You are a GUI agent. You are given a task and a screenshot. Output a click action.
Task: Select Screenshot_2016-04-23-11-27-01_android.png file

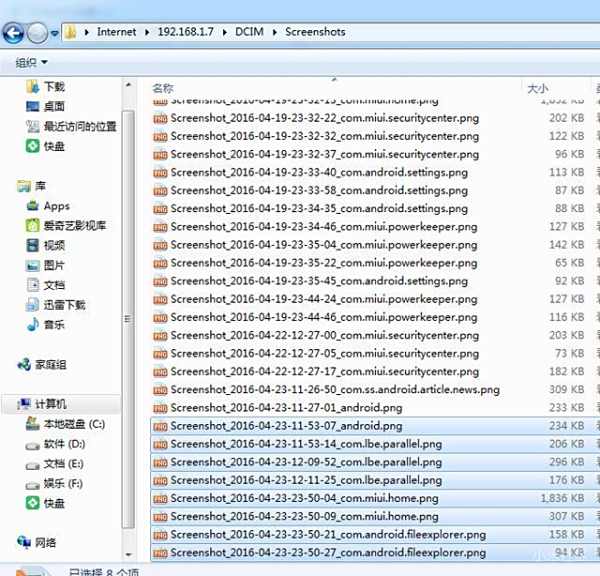tap(286, 407)
